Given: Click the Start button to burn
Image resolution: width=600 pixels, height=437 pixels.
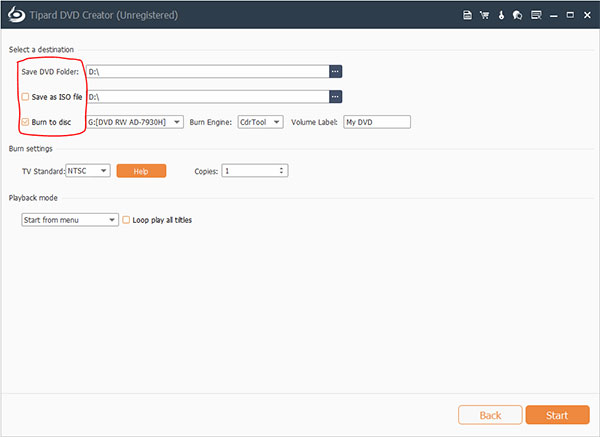Looking at the screenshot, I should pyautogui.click(x=557, y=415).
